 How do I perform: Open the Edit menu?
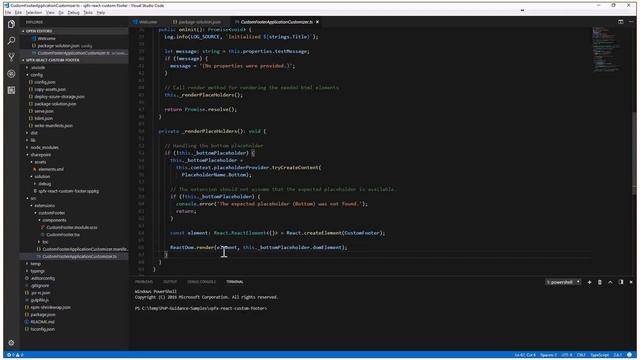click(x=18, y=13)
